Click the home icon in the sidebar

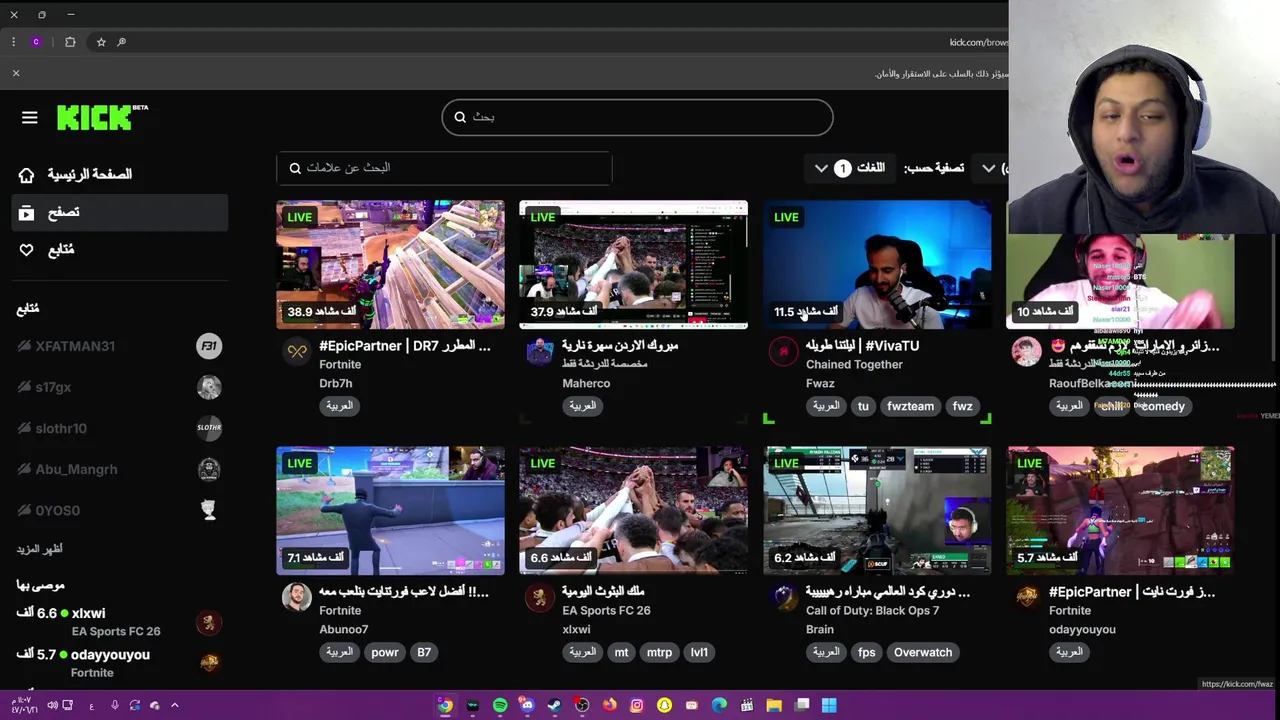click(x=27, y=175)
